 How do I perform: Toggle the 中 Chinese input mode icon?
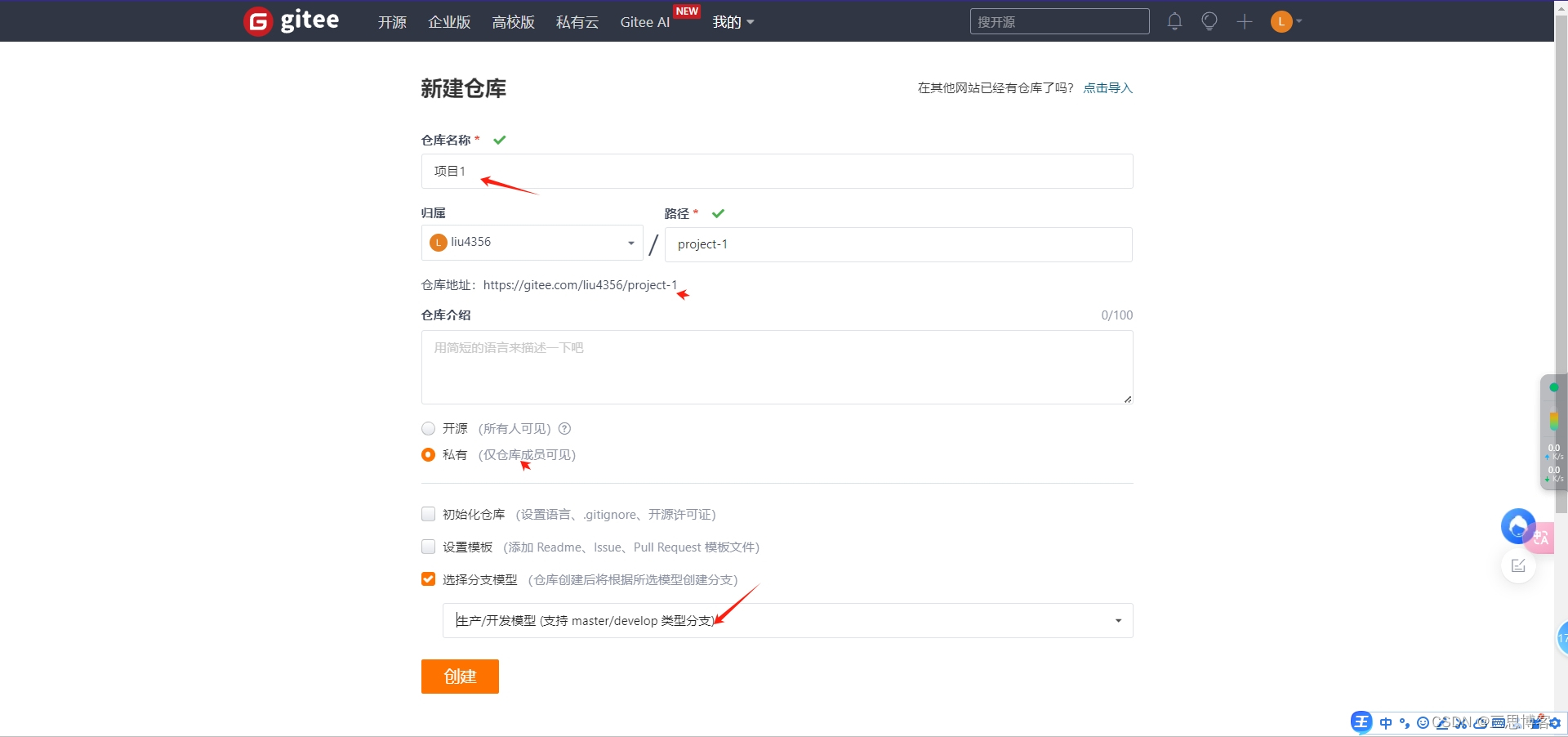[1386, 722]
